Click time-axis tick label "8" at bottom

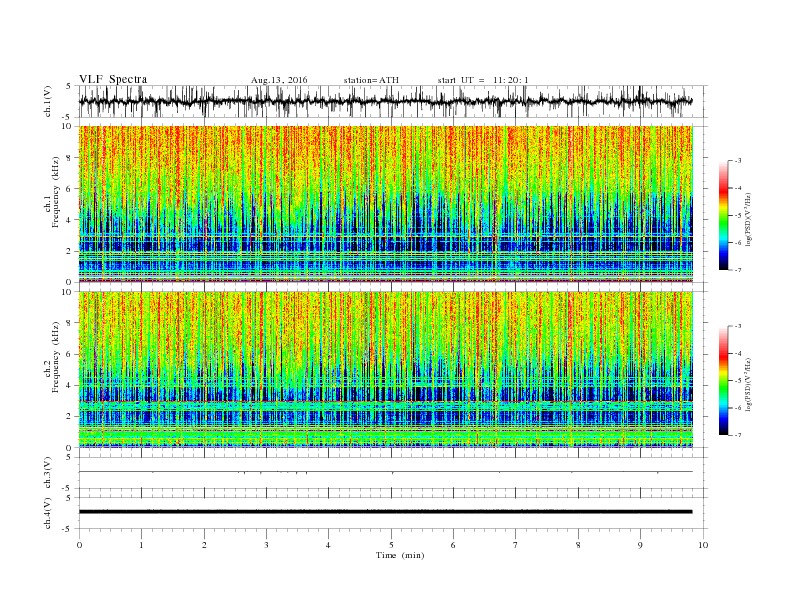click(x=578, y=545)
